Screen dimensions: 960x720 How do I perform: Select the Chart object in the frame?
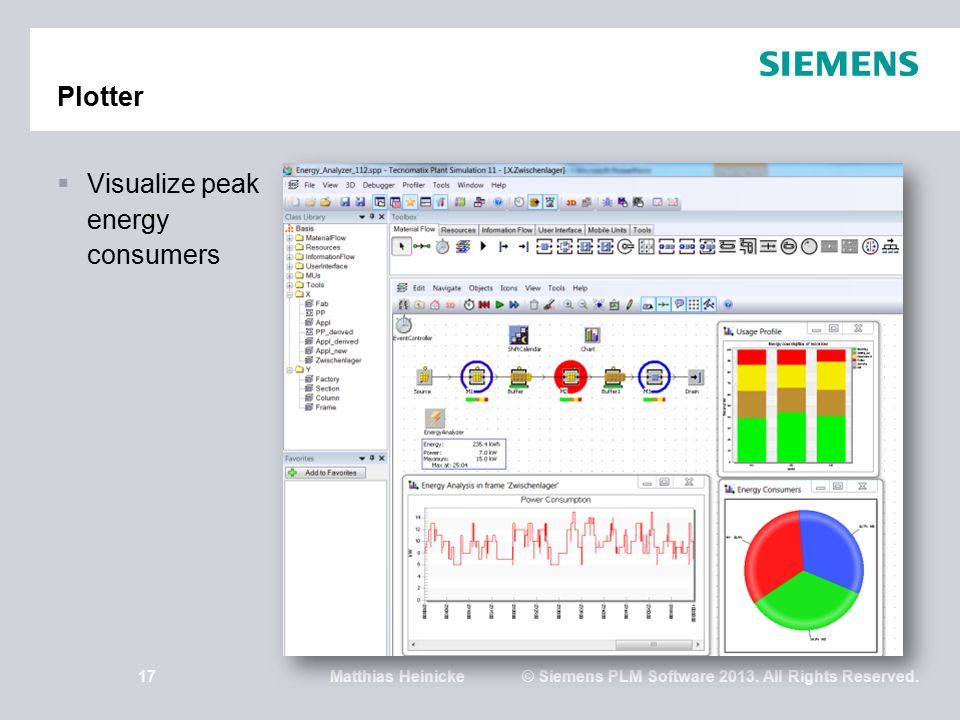tap(591, 335)
